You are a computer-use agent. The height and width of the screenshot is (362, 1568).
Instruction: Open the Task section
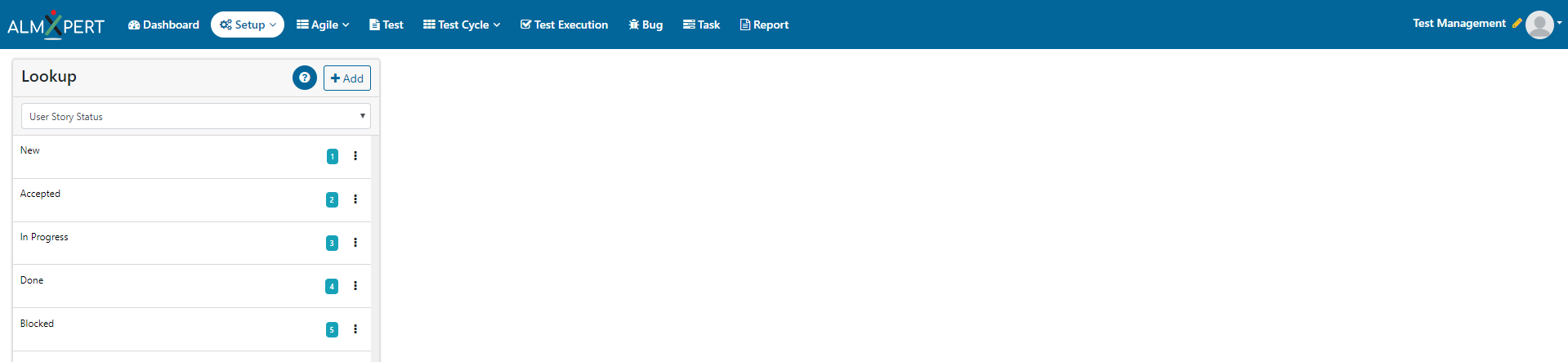(701, 25)
